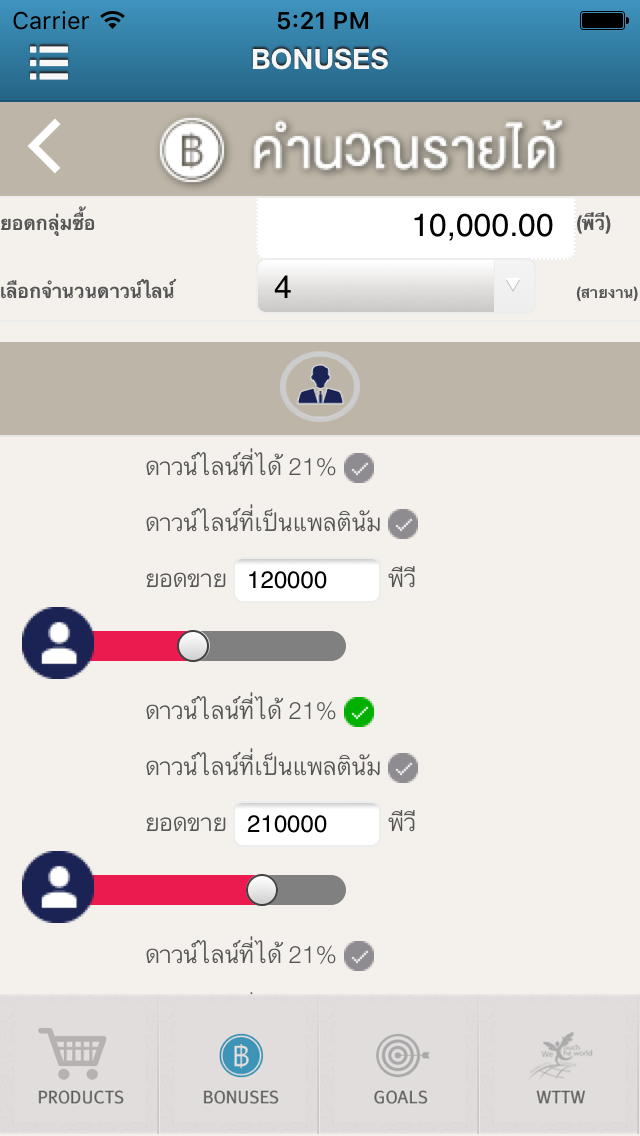The height and width of the screenshot is (1136, 640).
Task: Toggle the bottom gray 21% checkmark
Action: point(358,955)
